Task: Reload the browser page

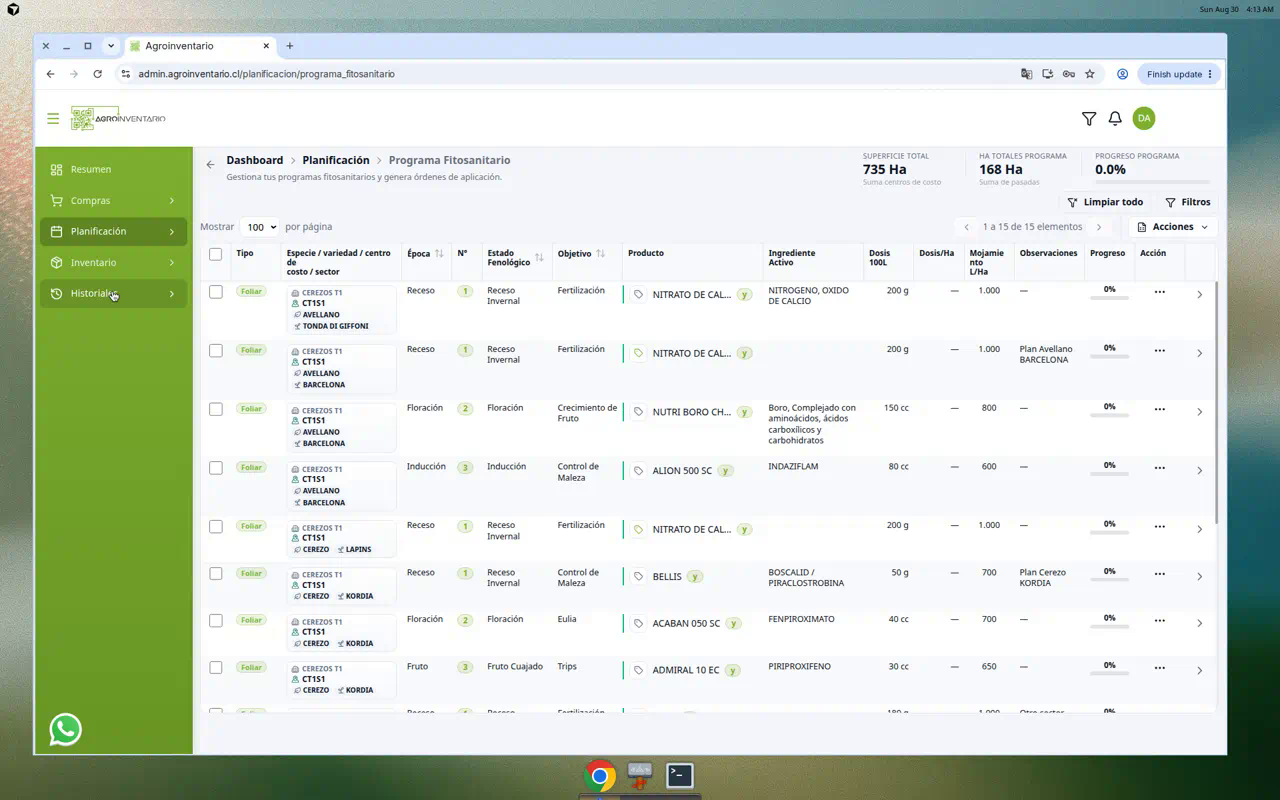Action: [x=97, y=74]
